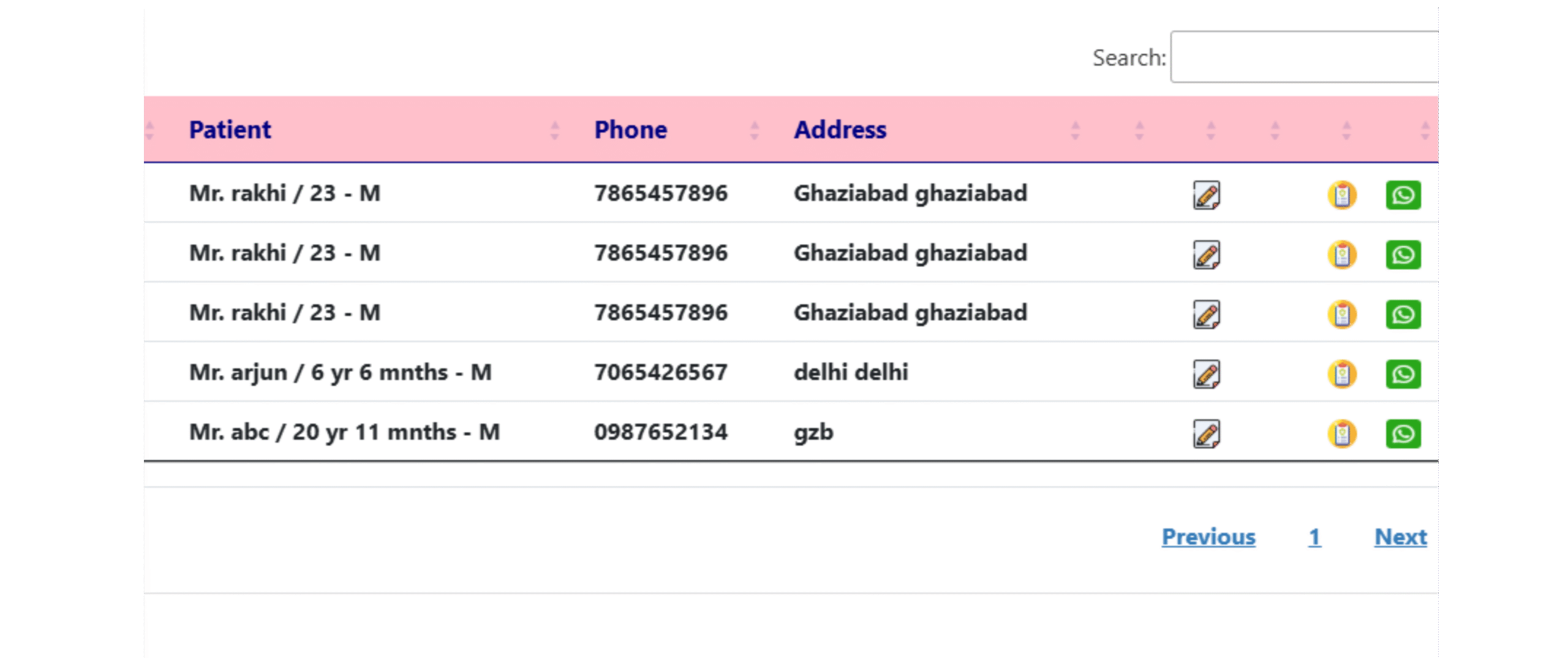Go to the Next page
The image size is (1568, 658).
1400,537
